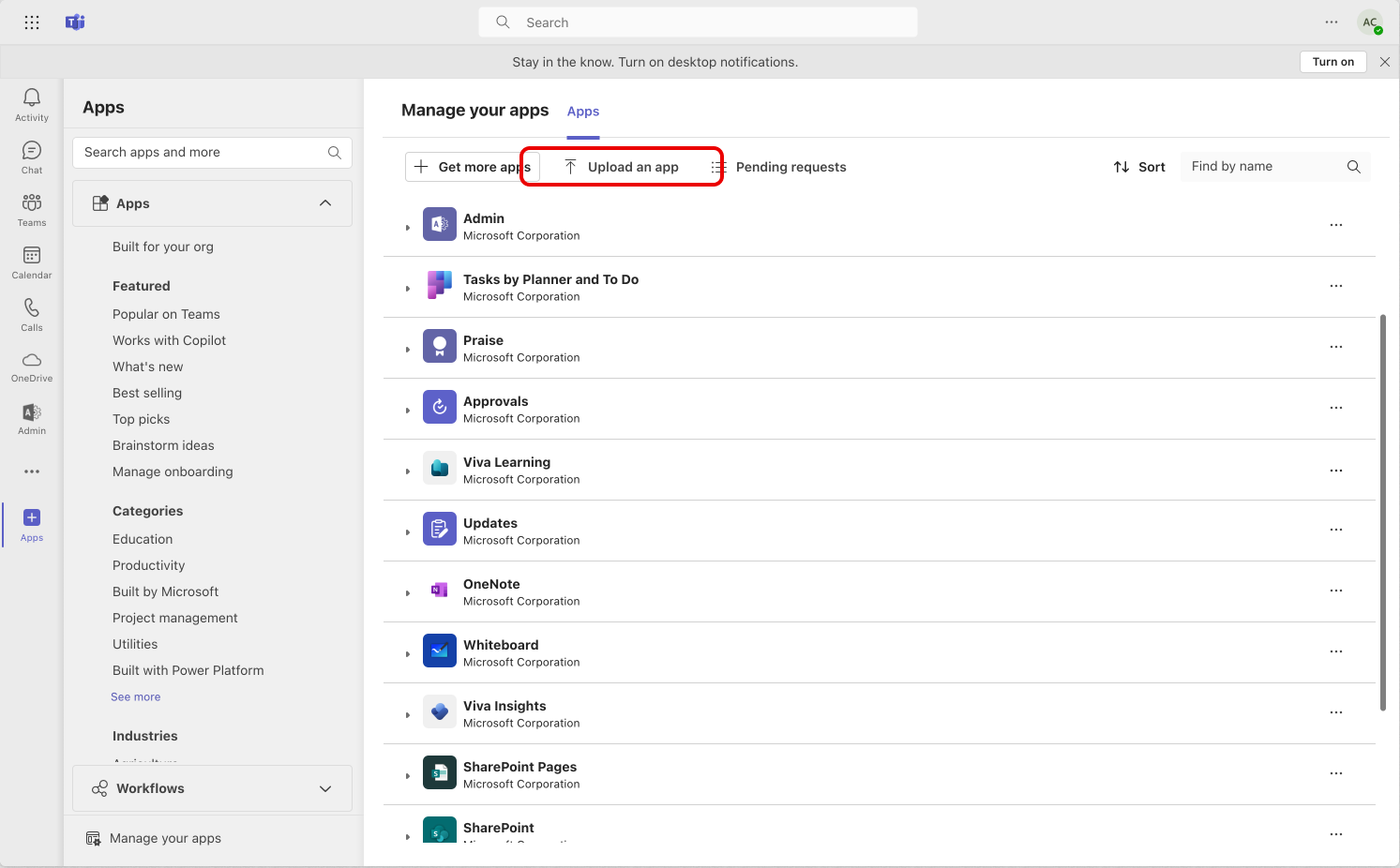Click the SharePoint Pages app icon
The width and height of the screenshot is (1400, 868).
click(440, 772)
